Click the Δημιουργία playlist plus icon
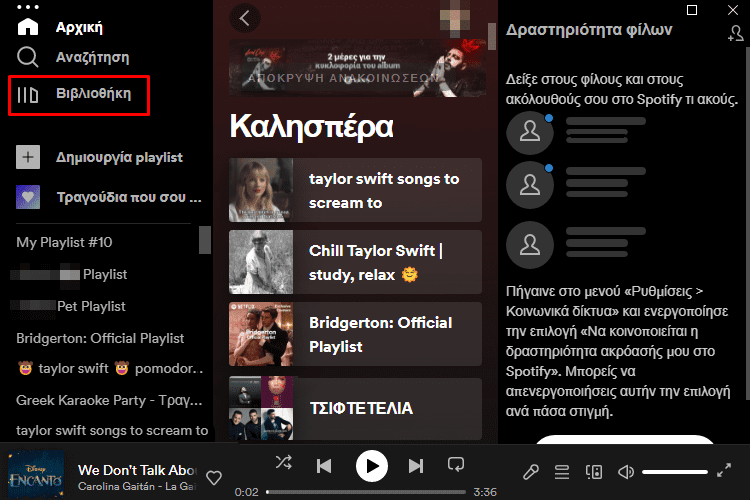750x500 pixels. click(28, 157)
